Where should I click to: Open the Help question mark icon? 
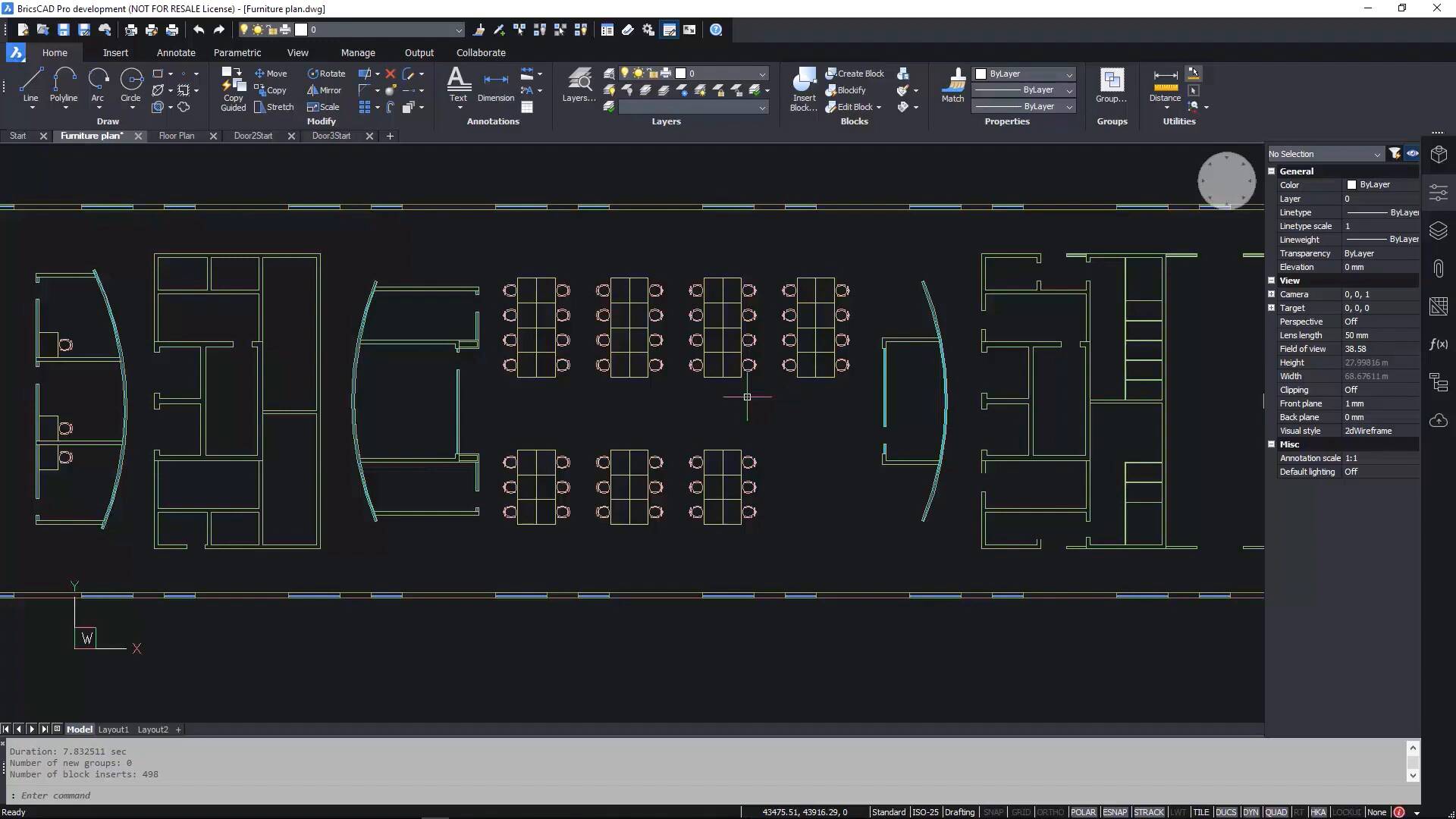(x=716, y=30)
